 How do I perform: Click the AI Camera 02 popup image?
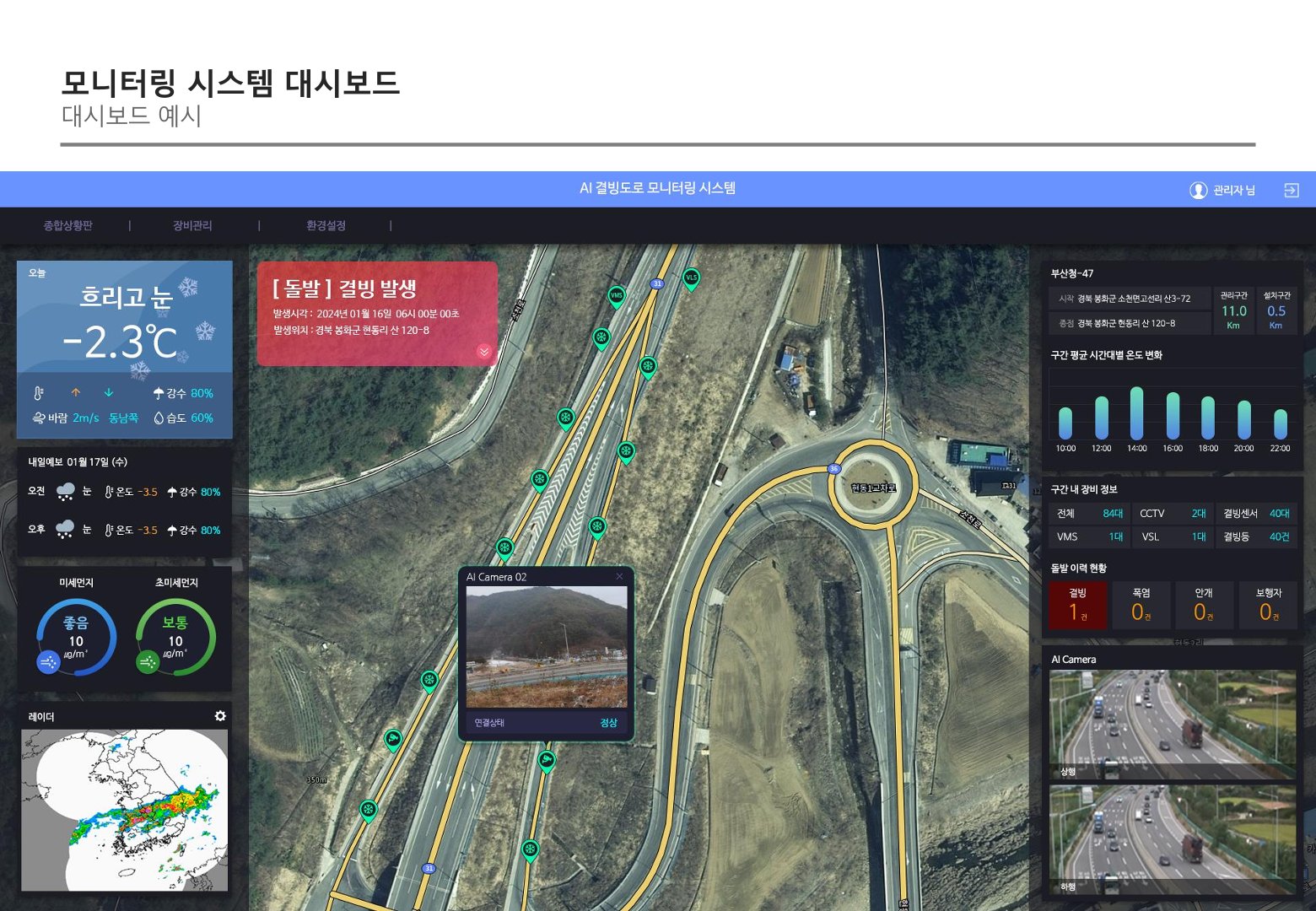(x=547, y=647)
